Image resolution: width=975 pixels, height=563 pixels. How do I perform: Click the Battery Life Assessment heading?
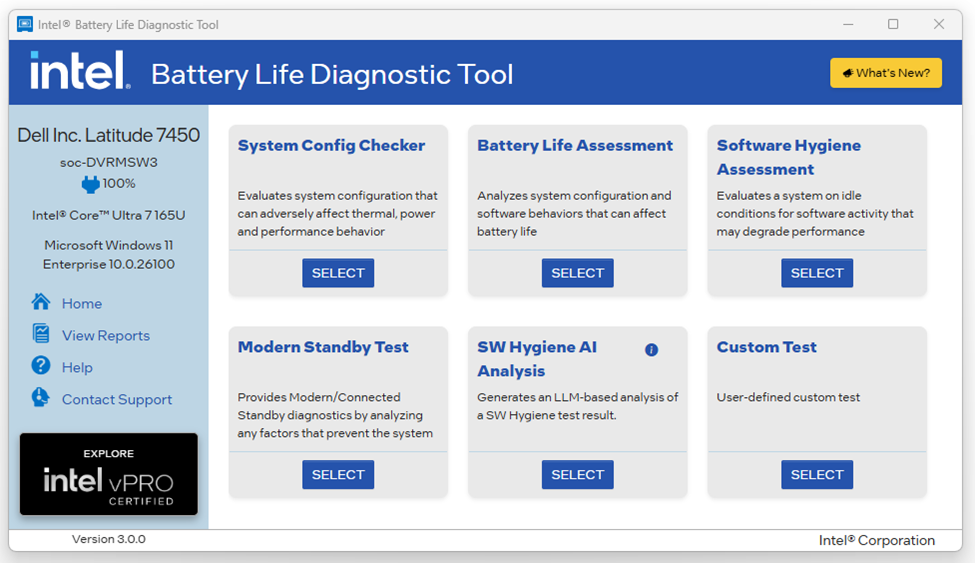click(575, 146)
